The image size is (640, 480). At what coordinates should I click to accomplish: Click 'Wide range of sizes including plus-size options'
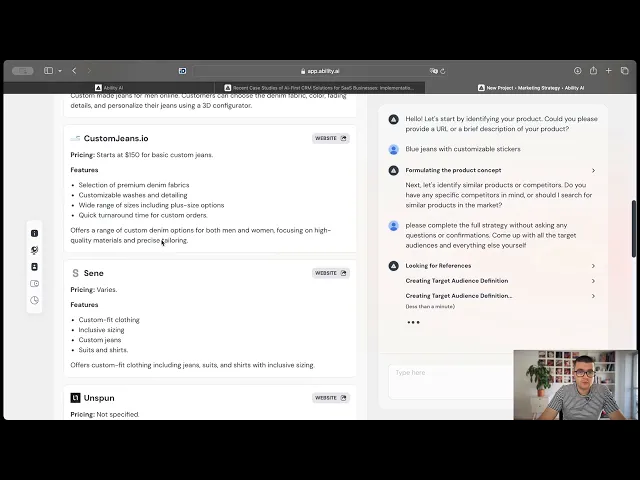151,205
